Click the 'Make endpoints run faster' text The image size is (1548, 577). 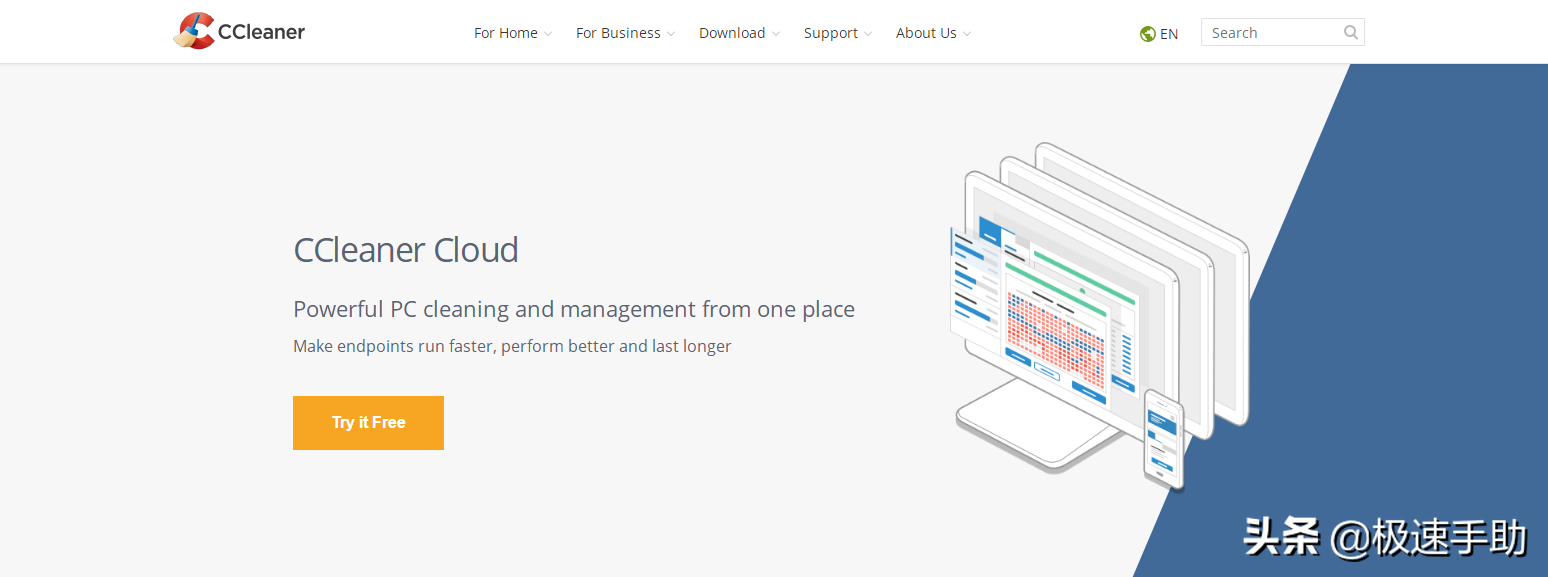click(512, 346)
